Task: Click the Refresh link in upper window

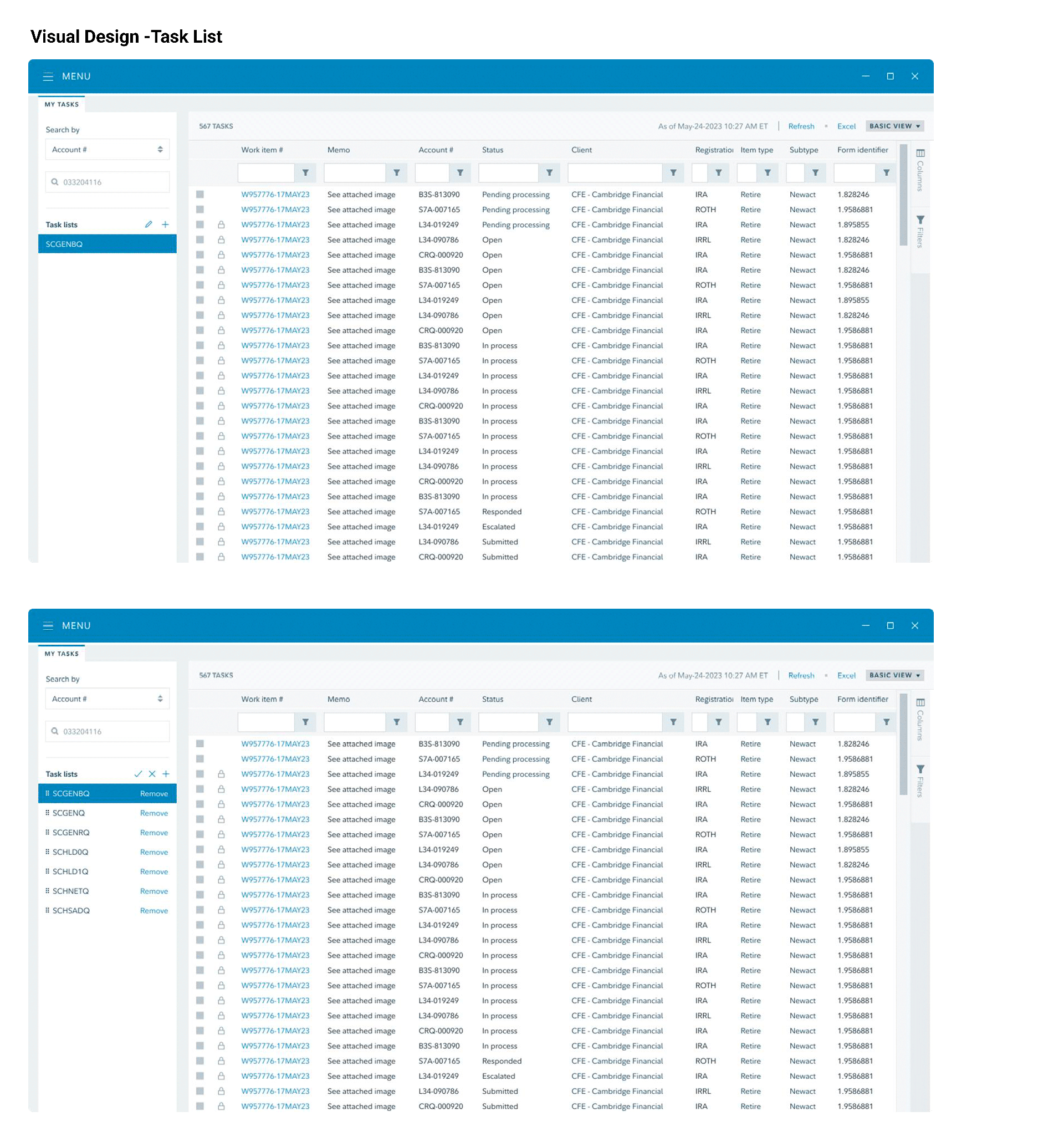Action: tap(801, 126)
